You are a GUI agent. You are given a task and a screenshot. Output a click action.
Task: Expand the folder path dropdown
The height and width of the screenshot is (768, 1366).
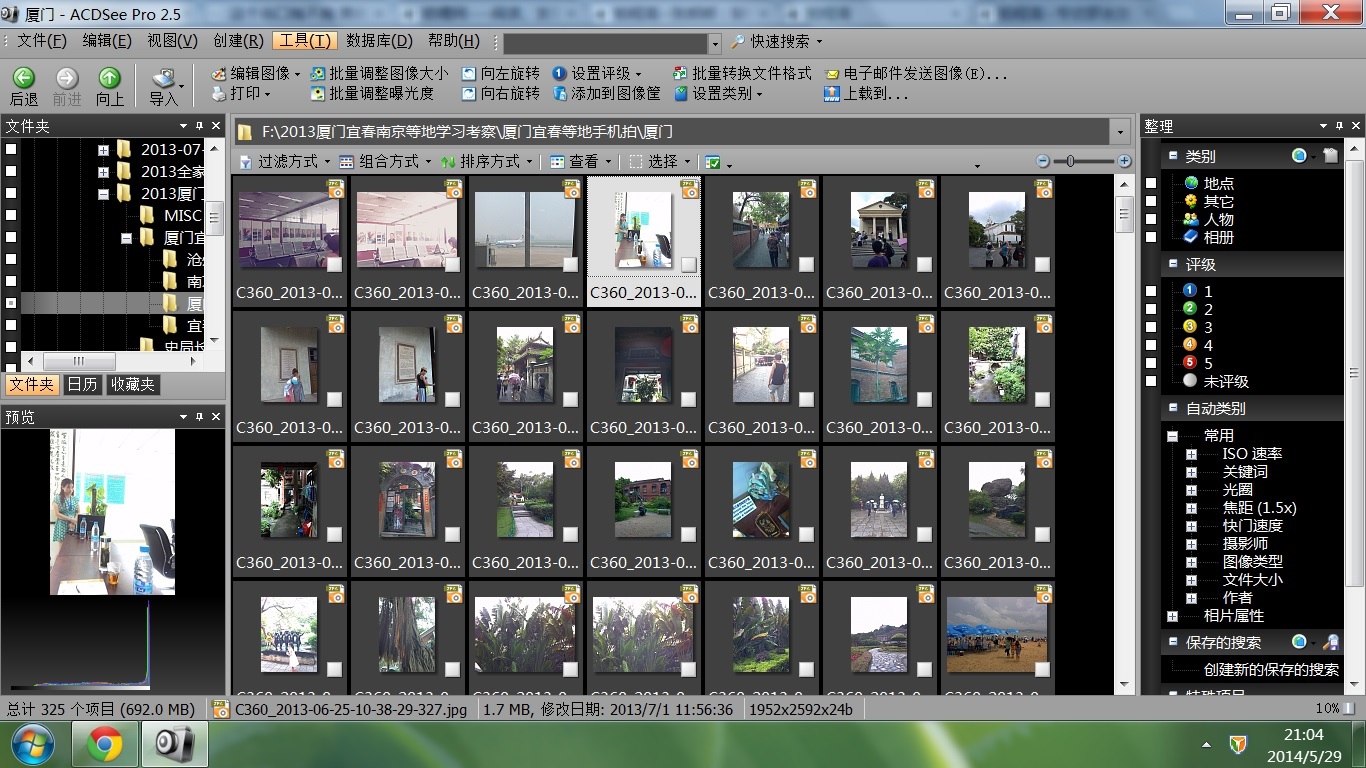[x=1119, y=131]
